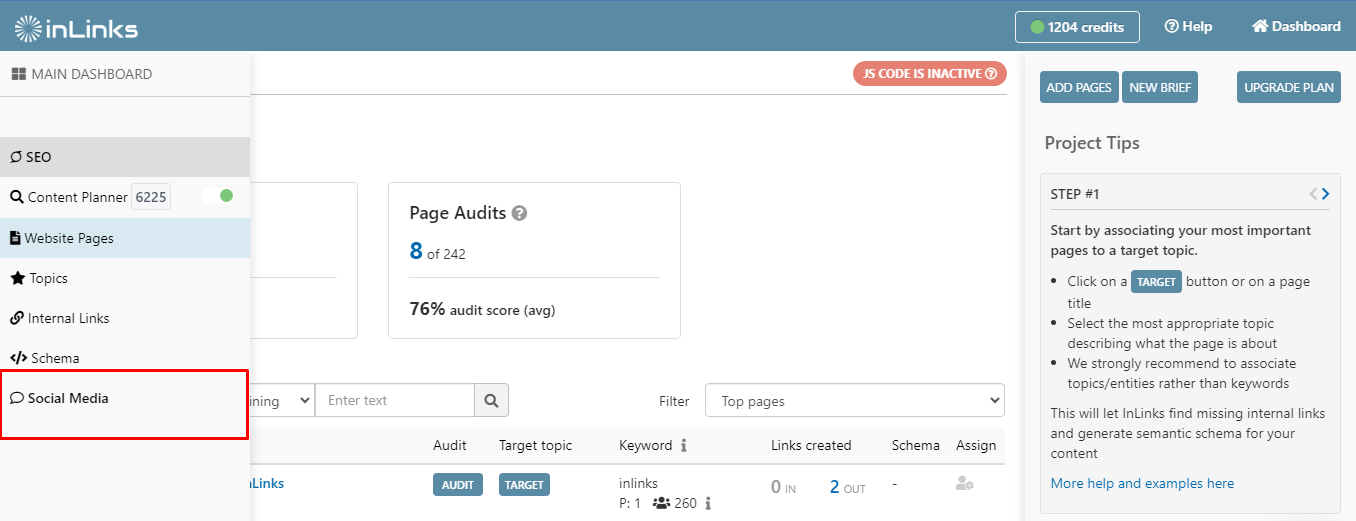Click the assign user icon
This screenshot has width=1356, height=521.
point(965,484)
